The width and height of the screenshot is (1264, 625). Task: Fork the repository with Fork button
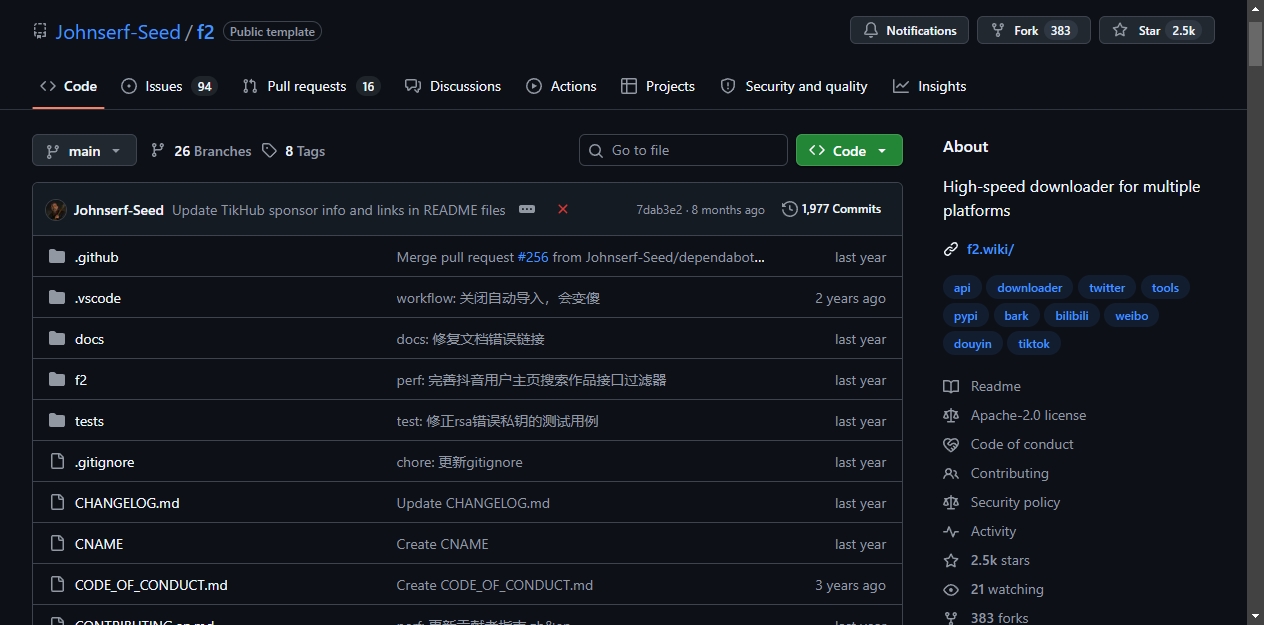point(1033,30)
